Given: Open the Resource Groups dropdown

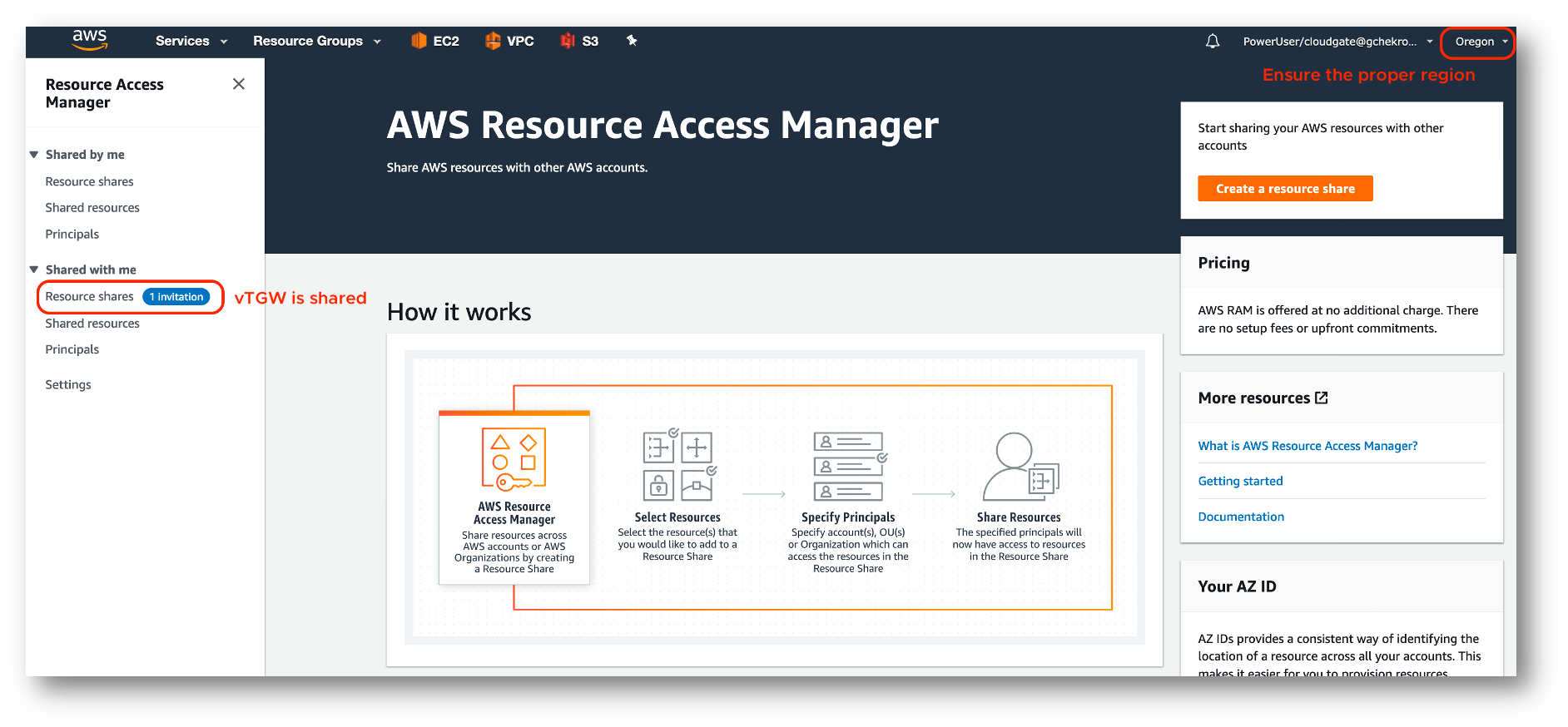Looking at the screenshot, I should [x=317, y=41].
